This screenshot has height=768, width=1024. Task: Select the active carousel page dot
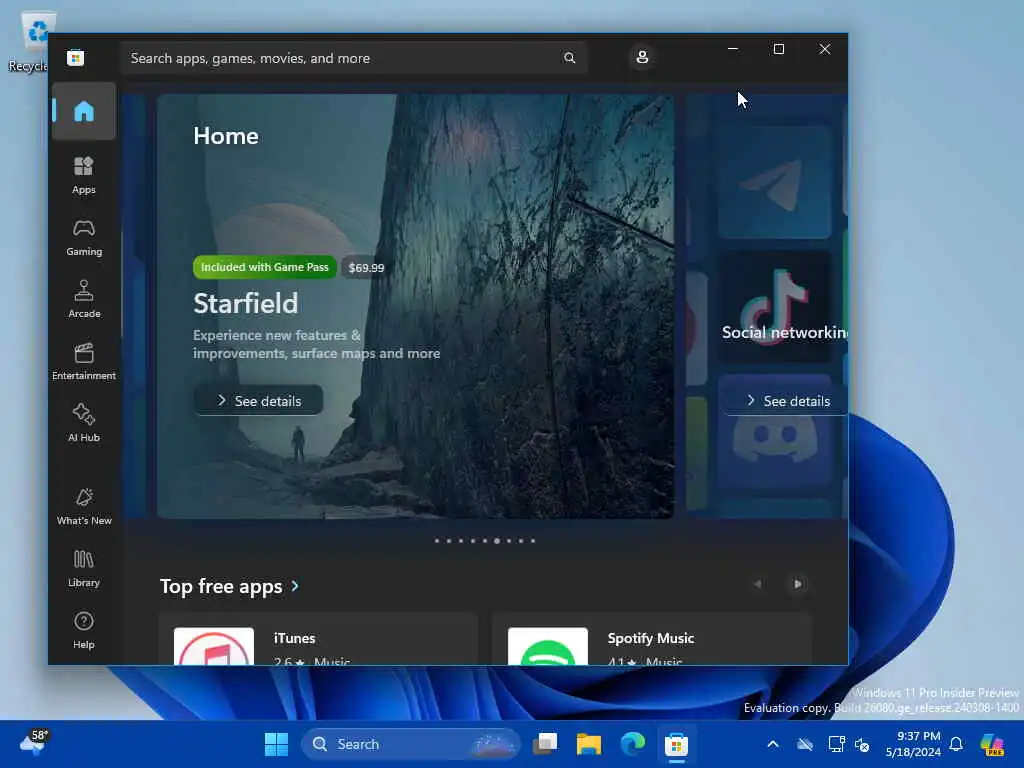click(497, 541)
